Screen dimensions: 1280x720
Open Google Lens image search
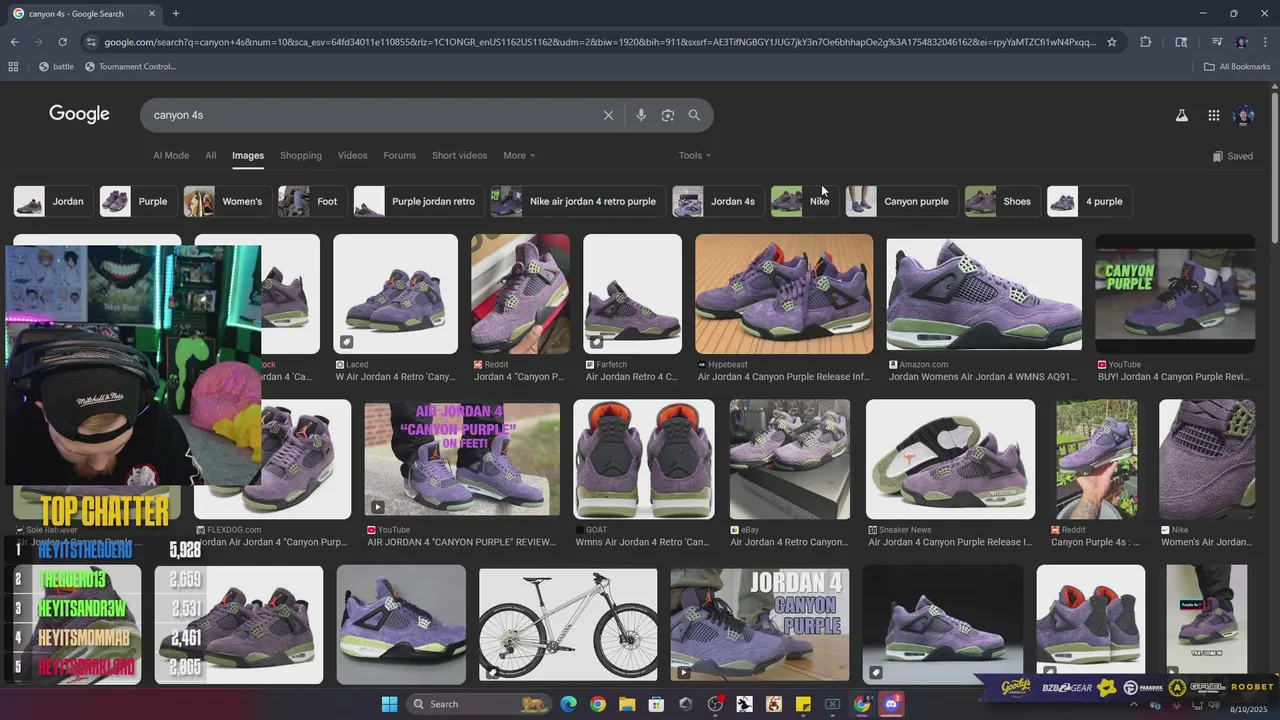(x=668, y=115)
